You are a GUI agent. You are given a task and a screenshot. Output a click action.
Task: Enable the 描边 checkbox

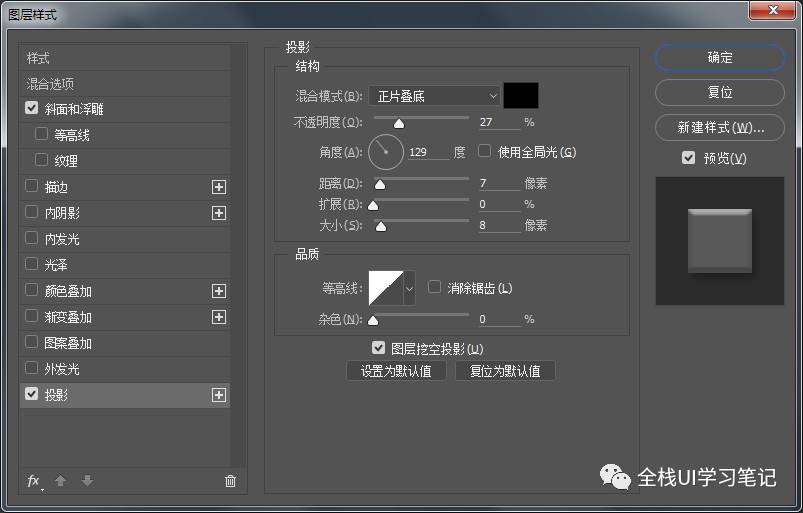32,186
